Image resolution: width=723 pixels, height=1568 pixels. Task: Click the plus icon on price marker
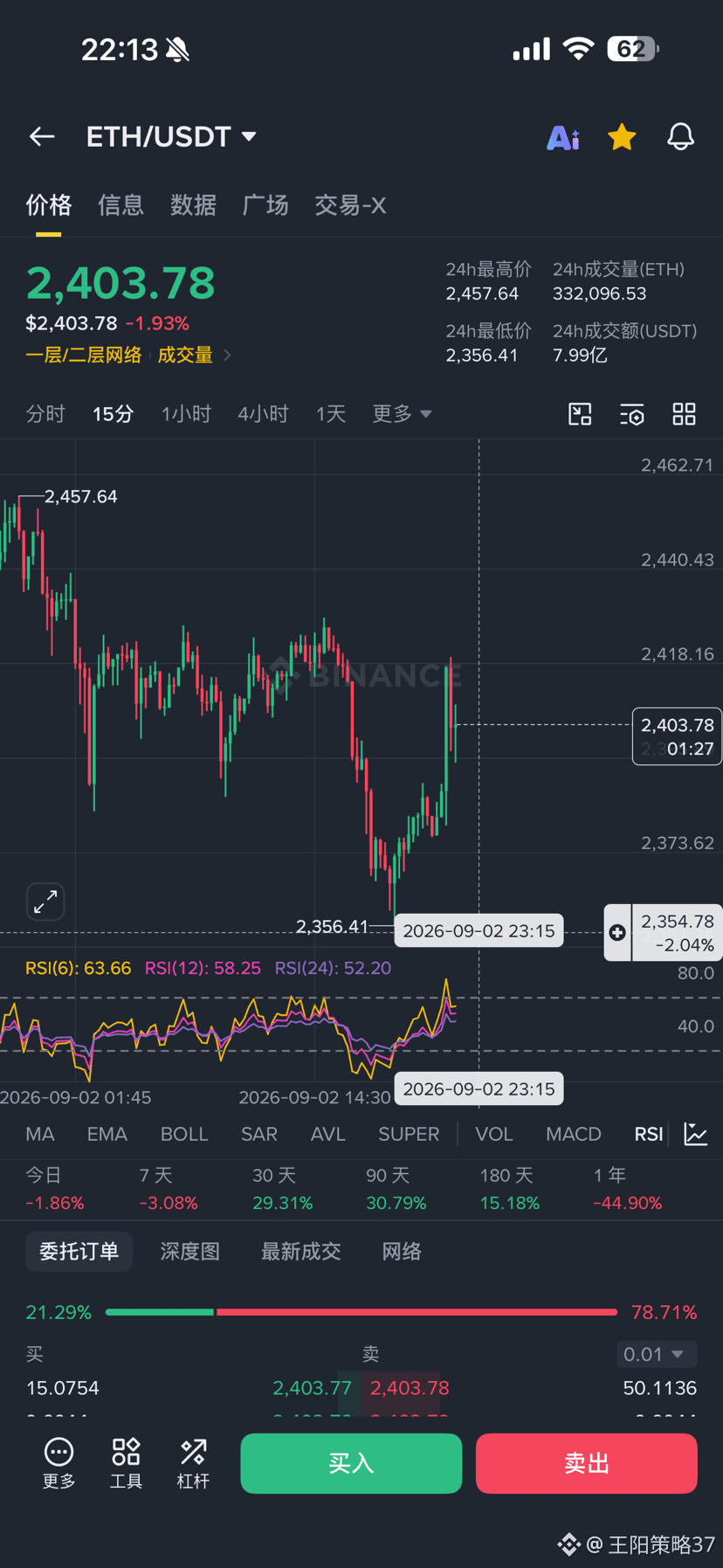click(617, 932)
